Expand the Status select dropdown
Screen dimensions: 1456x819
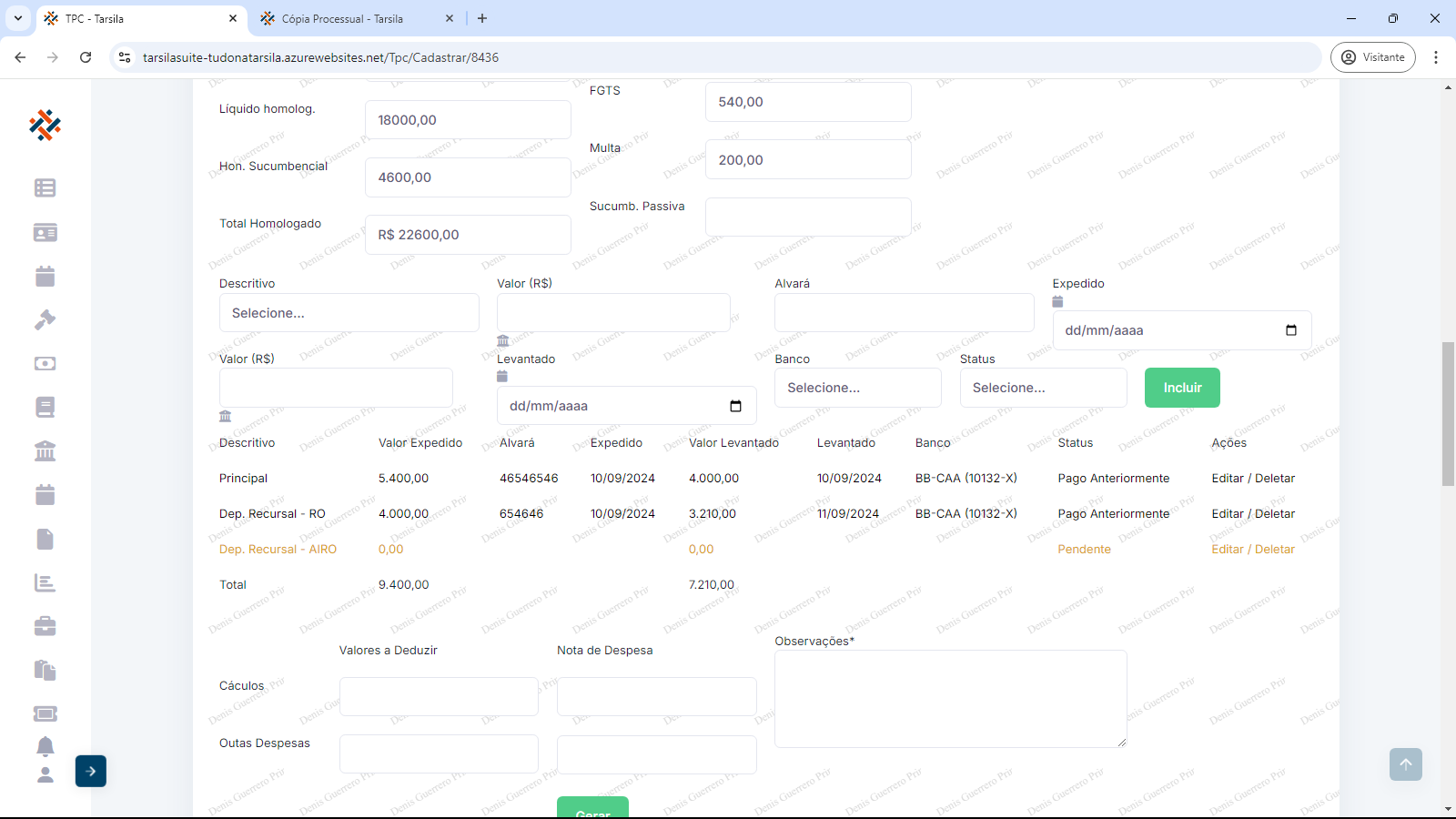[1043, 388]
